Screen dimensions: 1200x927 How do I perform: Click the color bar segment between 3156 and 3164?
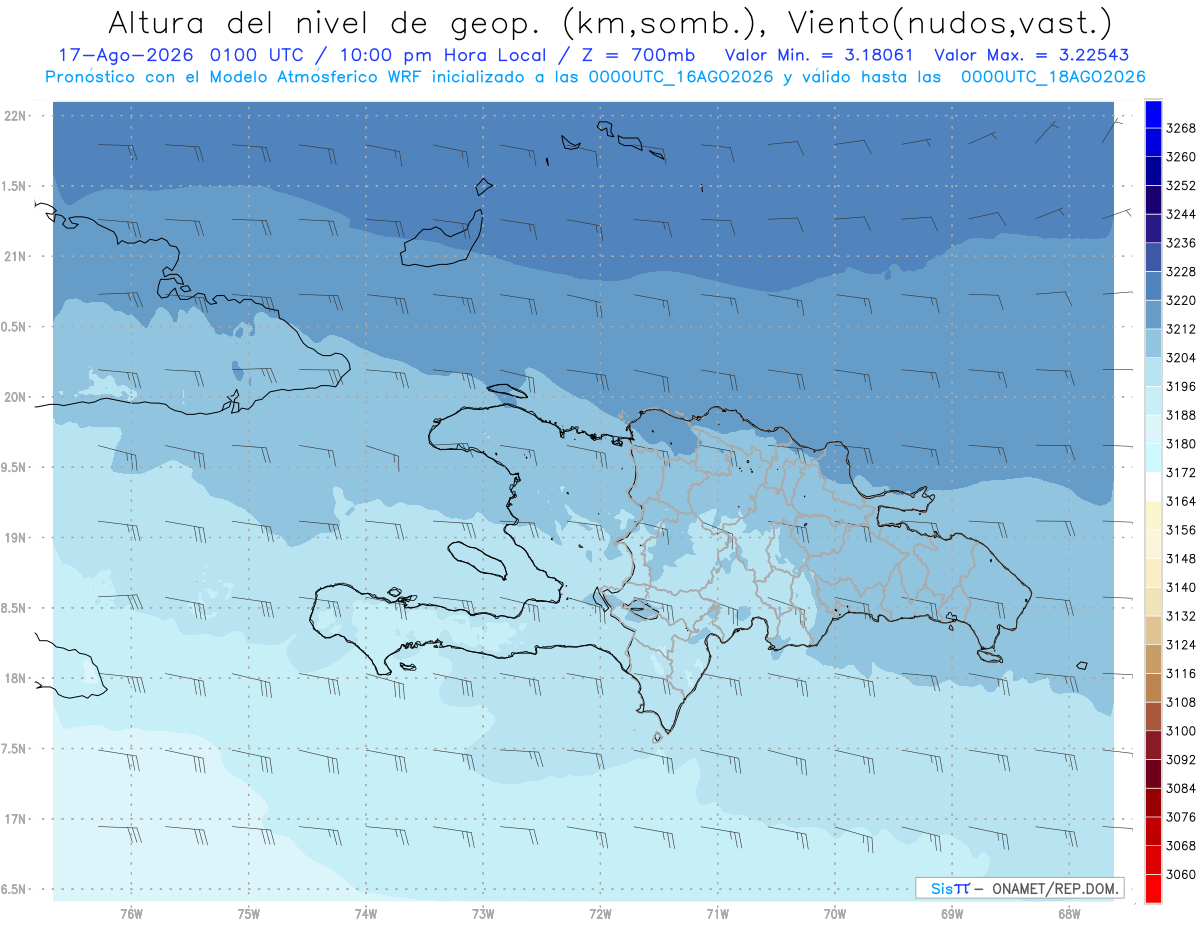coord(1153,516)
